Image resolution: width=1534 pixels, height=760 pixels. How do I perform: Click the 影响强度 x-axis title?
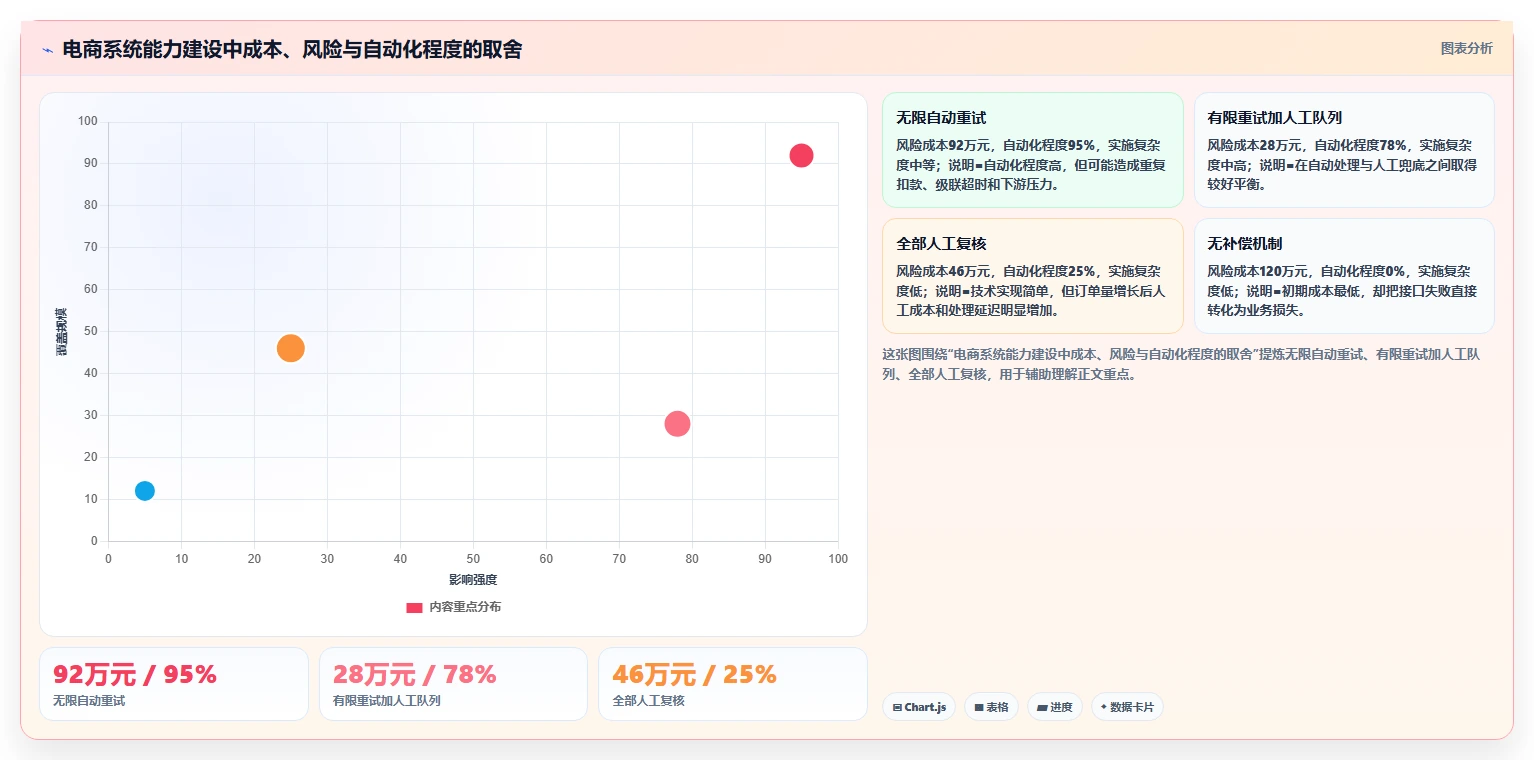pos(473,580)
